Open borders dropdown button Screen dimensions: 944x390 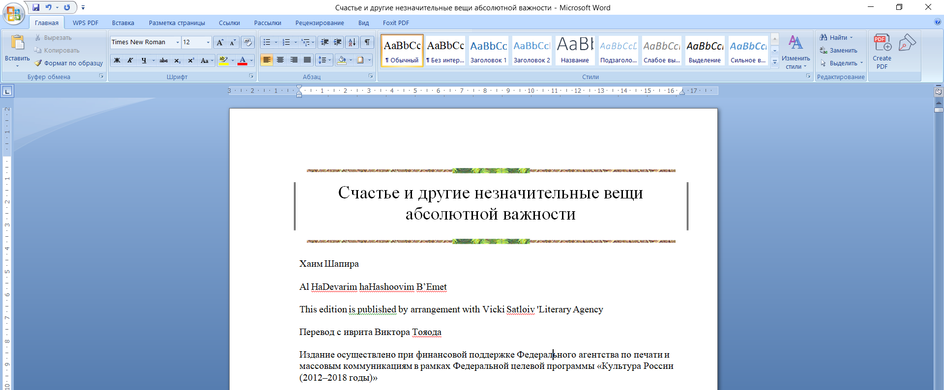click(368, 60)
